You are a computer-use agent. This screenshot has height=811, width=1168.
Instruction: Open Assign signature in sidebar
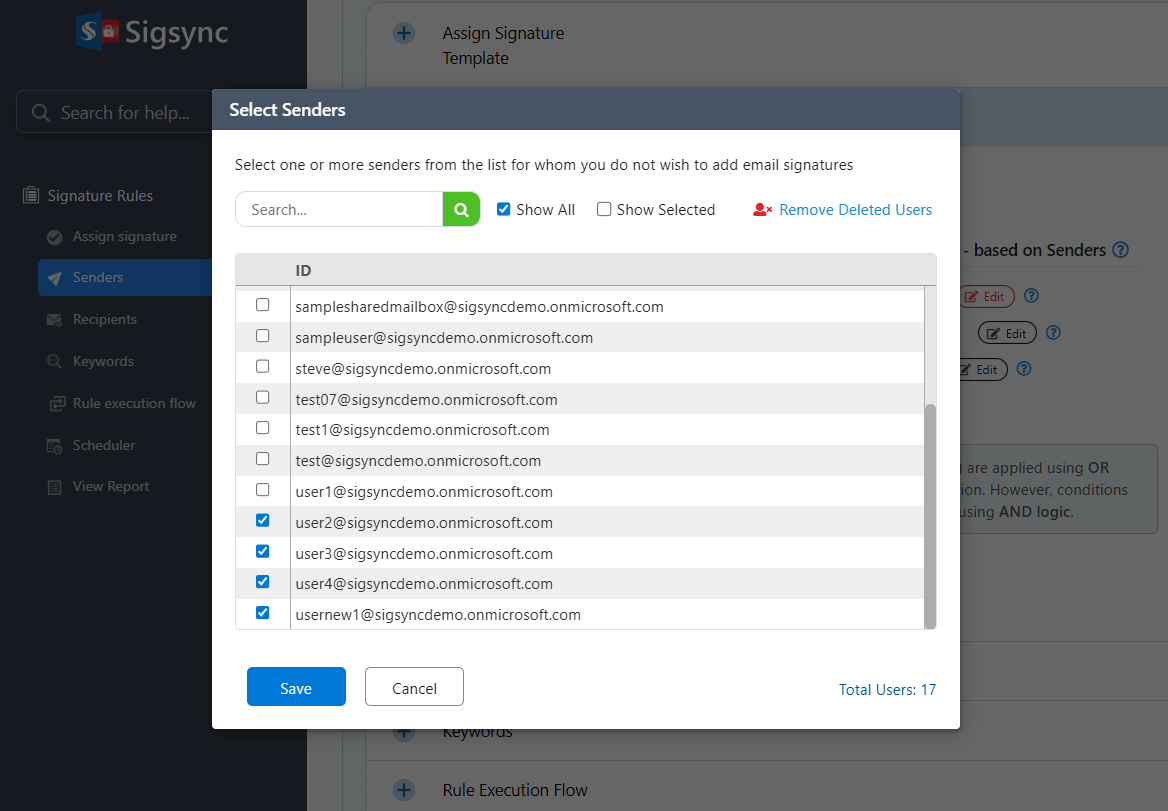pyautogui.click(x=124, y=237)
